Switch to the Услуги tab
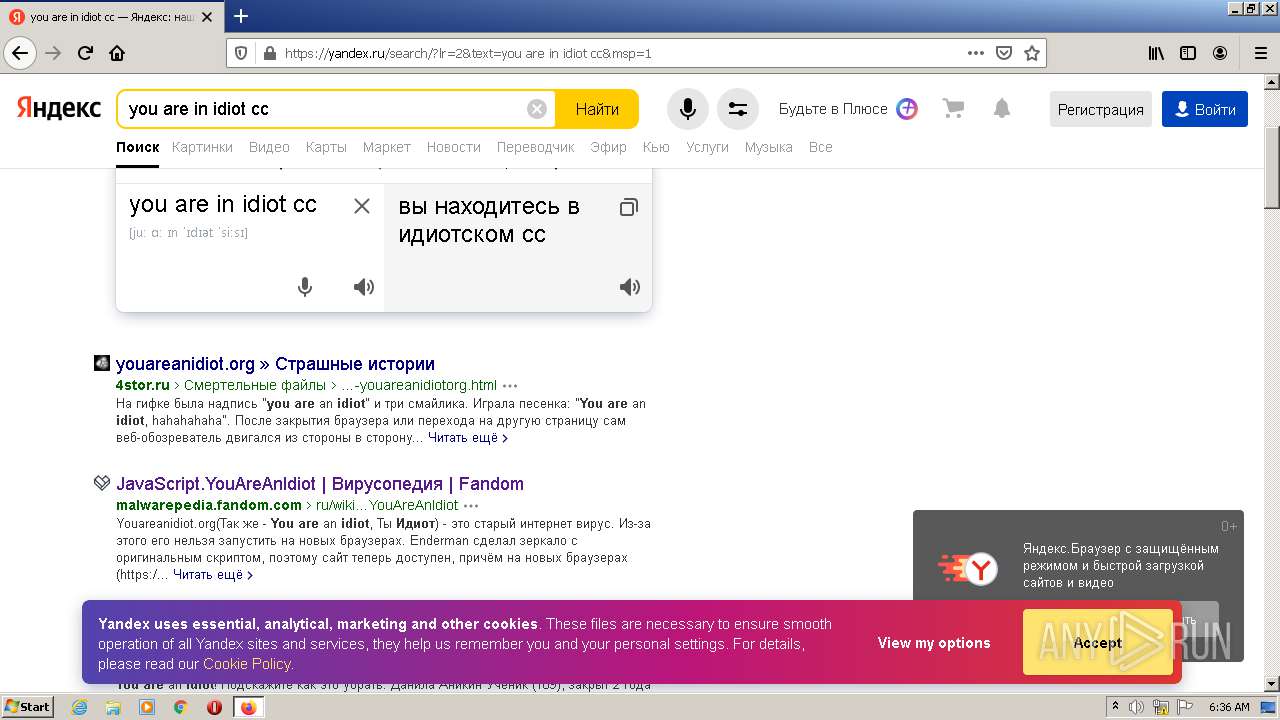The width and height of the screenshot is (1280, 720). pyautogui.click(x=707, y=147)
